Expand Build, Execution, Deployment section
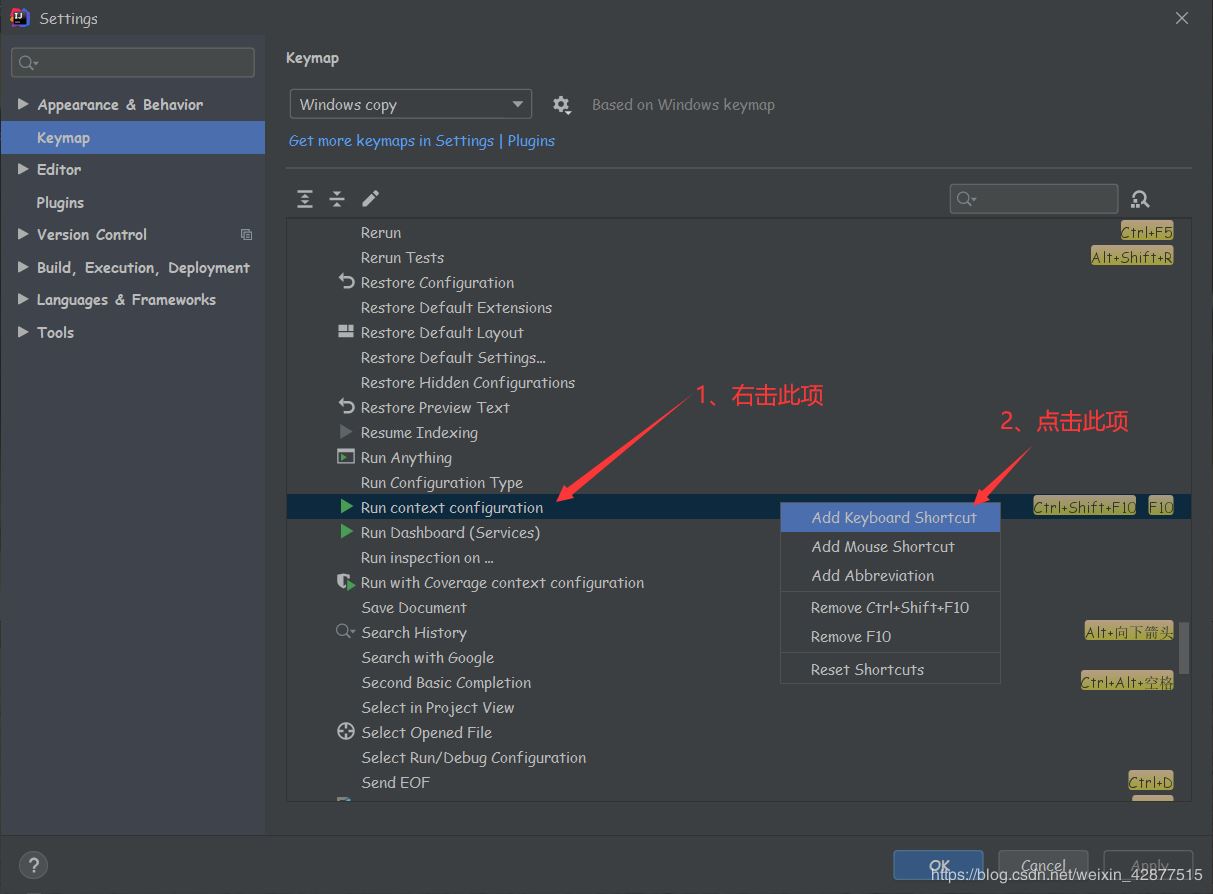This screenshot has height=894, width=1213. click(x=23, y=267)
